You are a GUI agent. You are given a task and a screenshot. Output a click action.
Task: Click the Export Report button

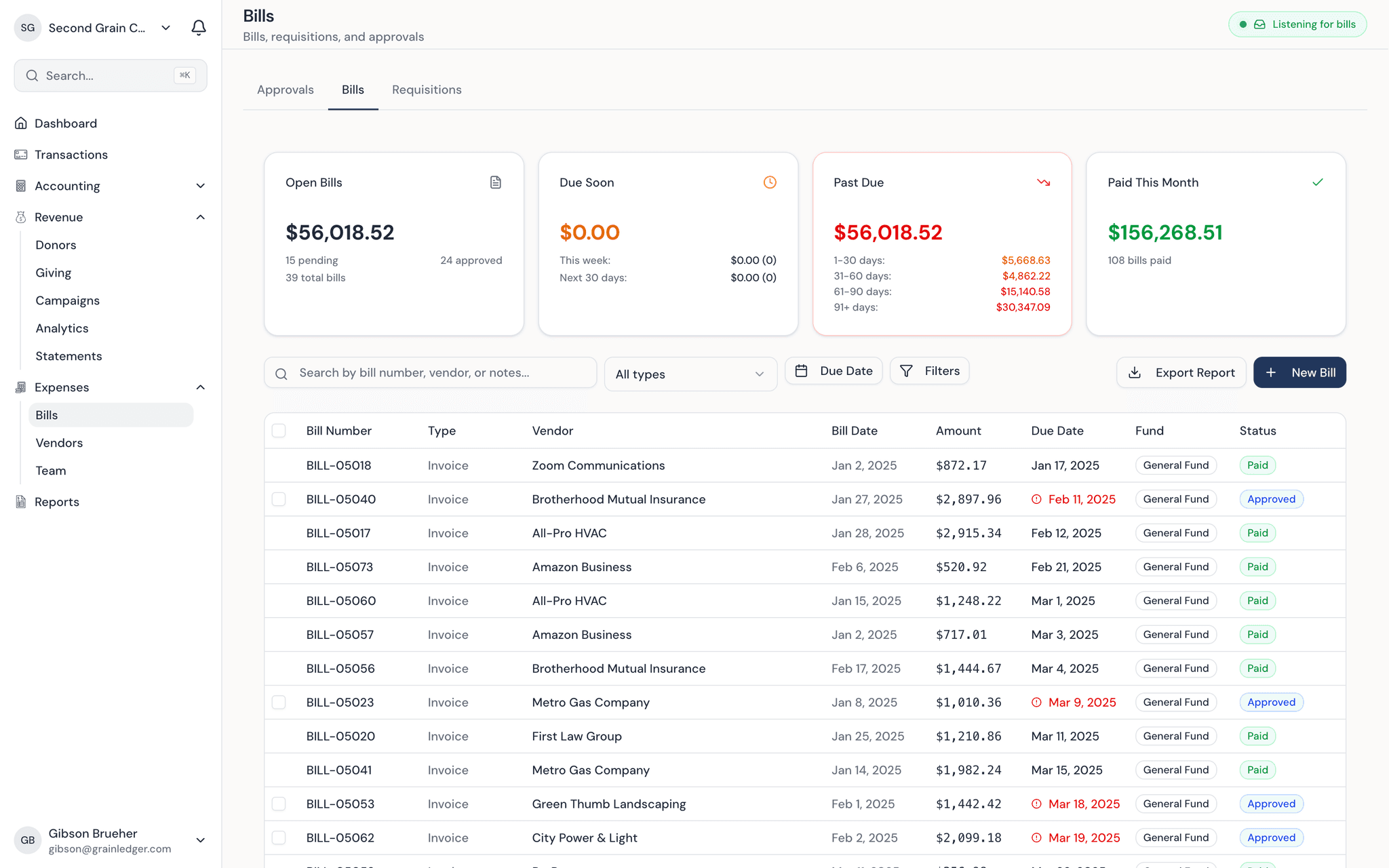pos(1181,372)
